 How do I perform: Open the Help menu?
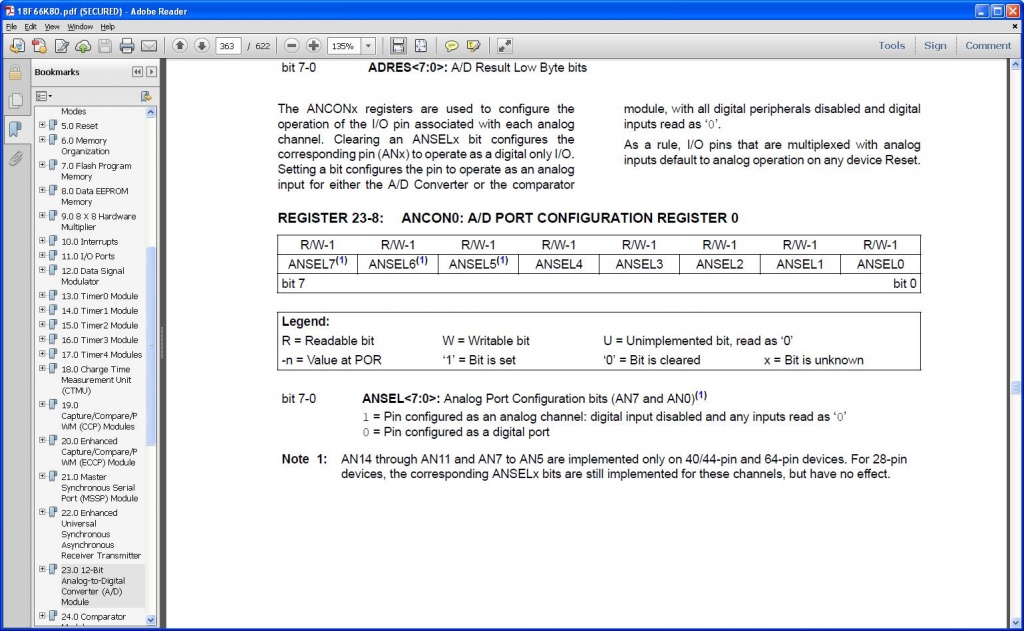pos(107,27)
